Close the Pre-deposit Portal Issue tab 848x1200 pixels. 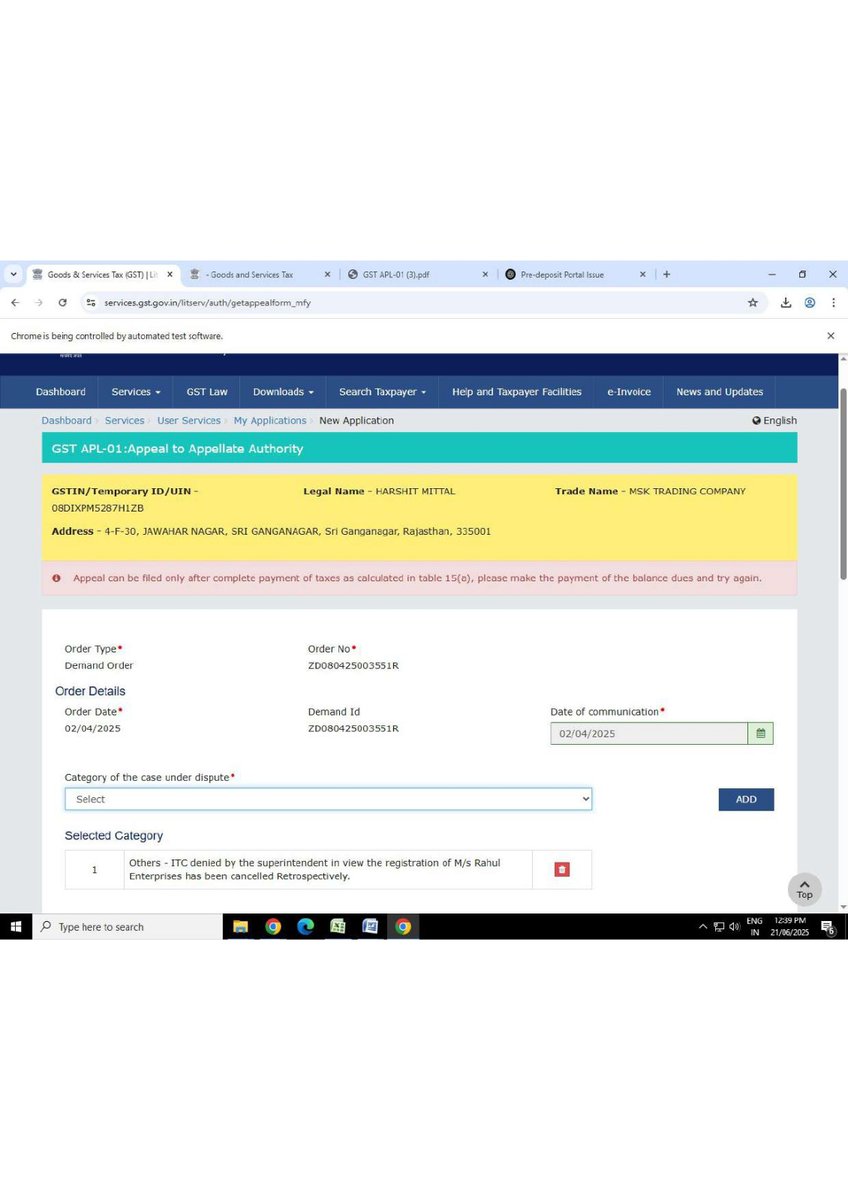[643, 274]
